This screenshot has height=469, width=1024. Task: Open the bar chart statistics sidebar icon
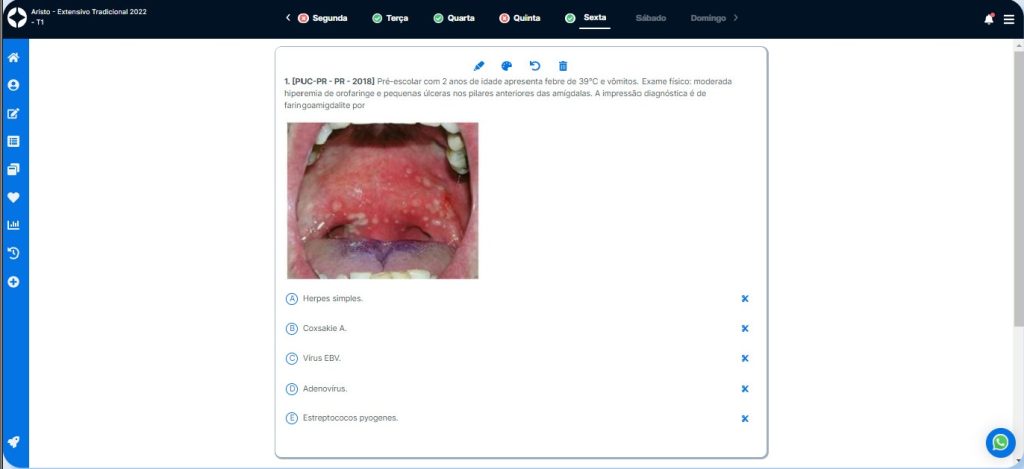[14, 225]
